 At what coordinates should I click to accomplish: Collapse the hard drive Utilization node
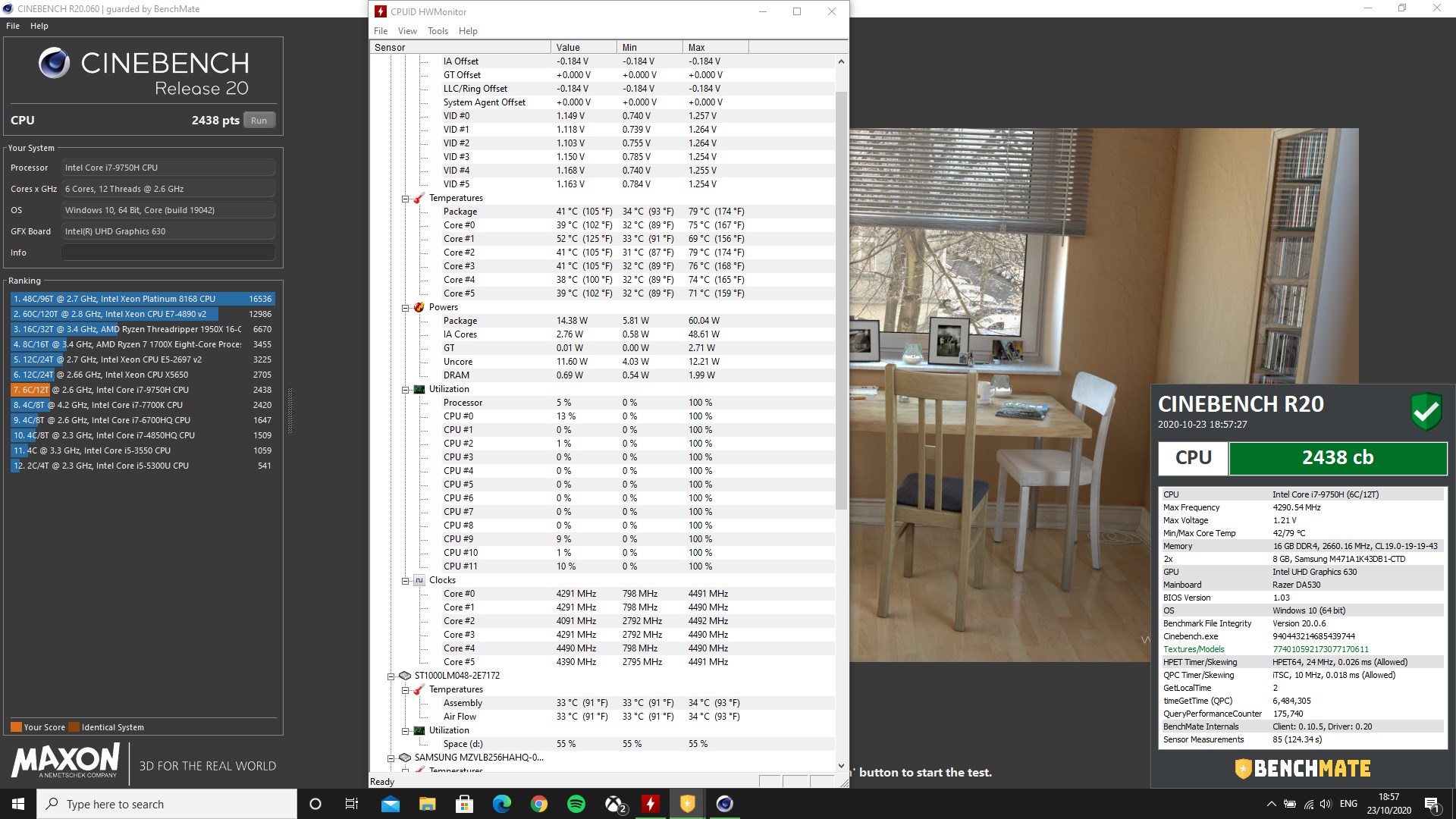pos(405,731)
